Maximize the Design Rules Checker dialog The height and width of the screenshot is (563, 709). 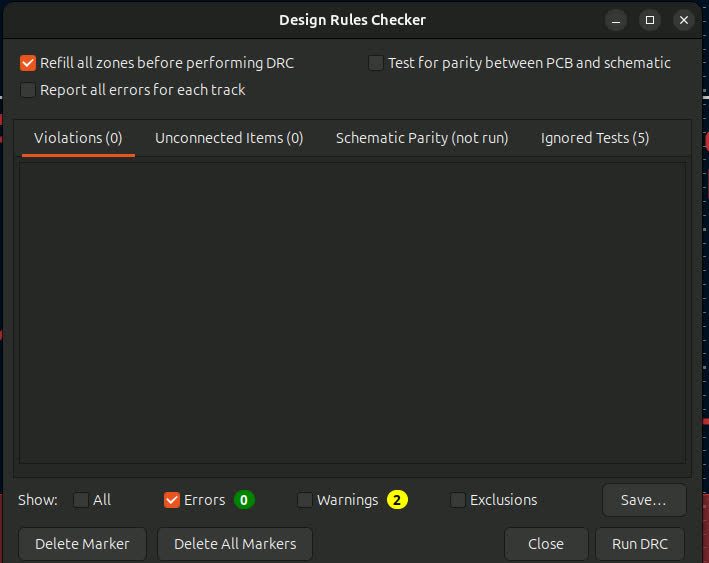(650, 20)
